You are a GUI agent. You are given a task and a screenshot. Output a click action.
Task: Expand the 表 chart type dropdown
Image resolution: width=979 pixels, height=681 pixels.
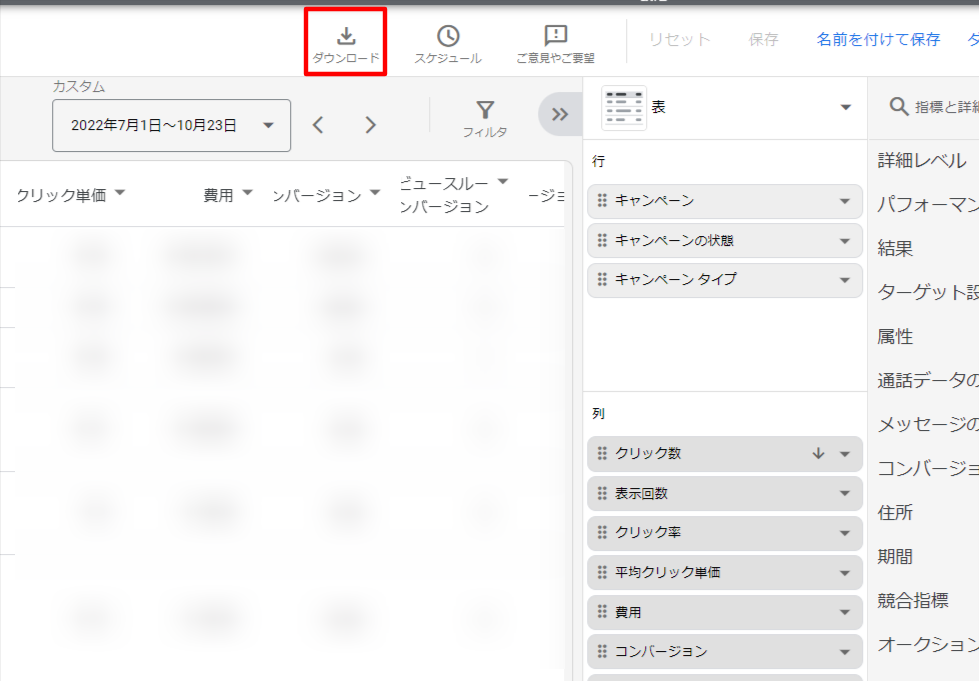845,108
